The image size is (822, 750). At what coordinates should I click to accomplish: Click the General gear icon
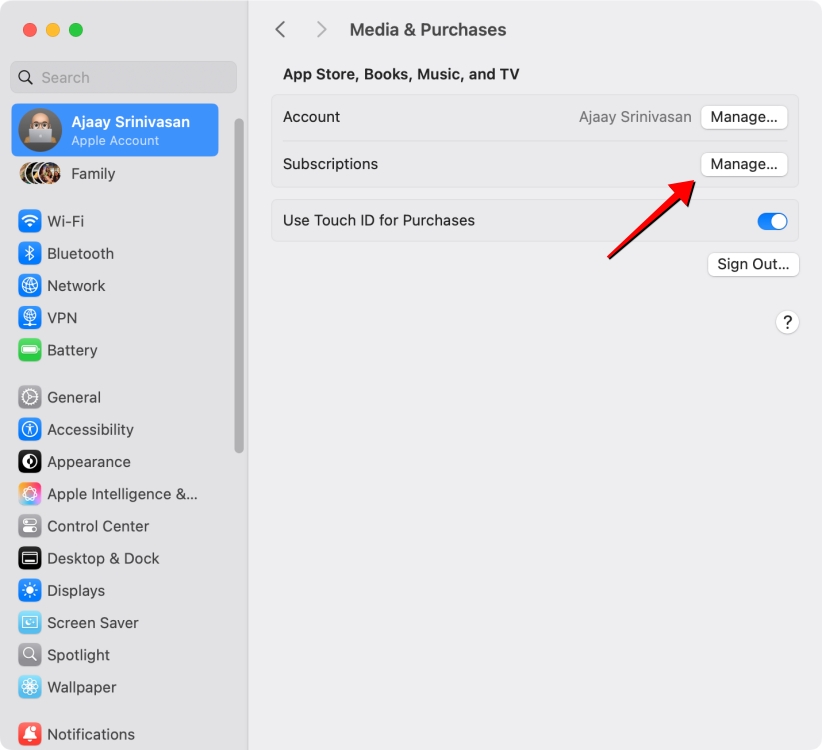(x=30, y=397)
